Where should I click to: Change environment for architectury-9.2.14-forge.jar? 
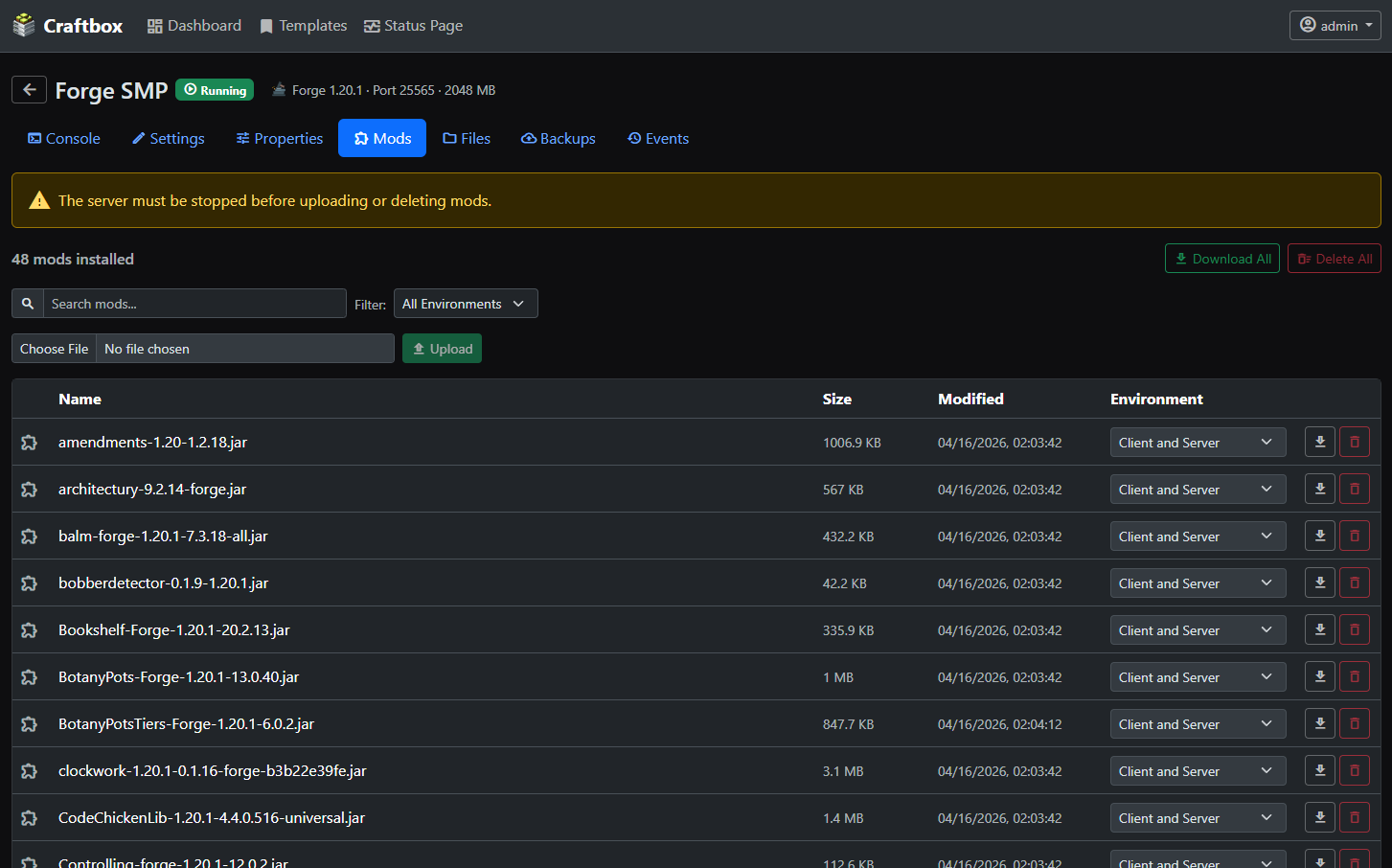(x=1198, y=489)
